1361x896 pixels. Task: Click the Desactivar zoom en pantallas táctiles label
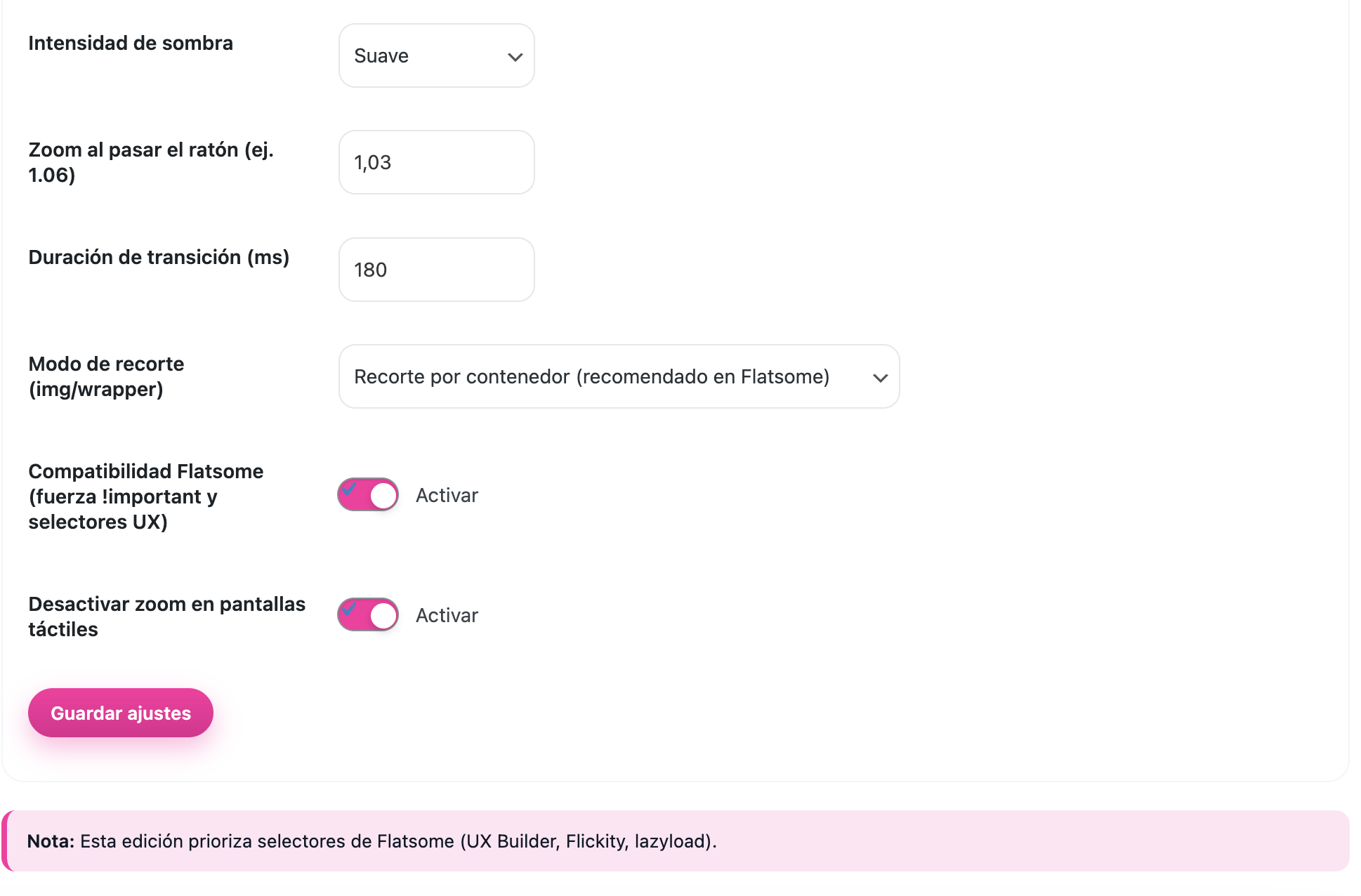pos(167,617)
